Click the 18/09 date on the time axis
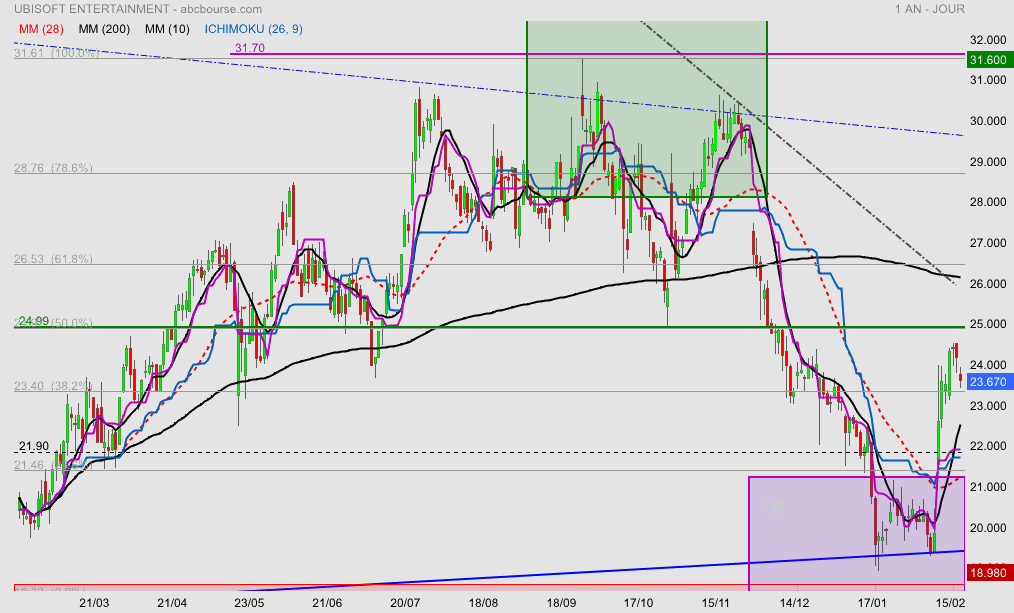The height and width of the screenshot is (613, 1014). pyautogui.click(x=561, y=603)
